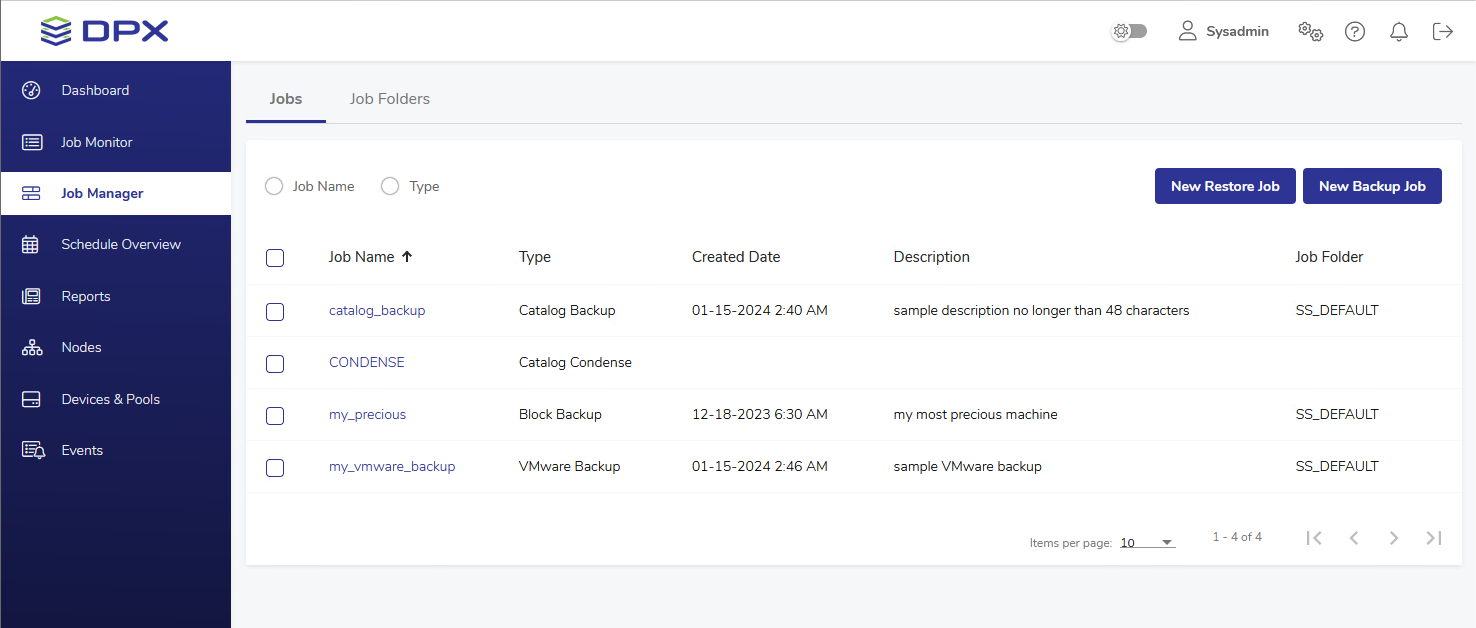The width and height of the screenshot is (1476, 628).
Task: Go to the last page of results
Action: tap(1433, 538)
